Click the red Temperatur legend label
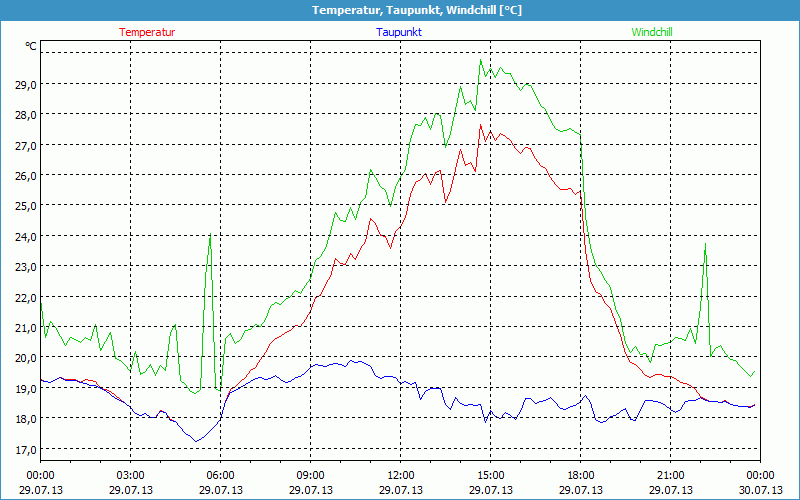Image resolution: width=800 pixels, height=500 pixels. coord(147,32)
